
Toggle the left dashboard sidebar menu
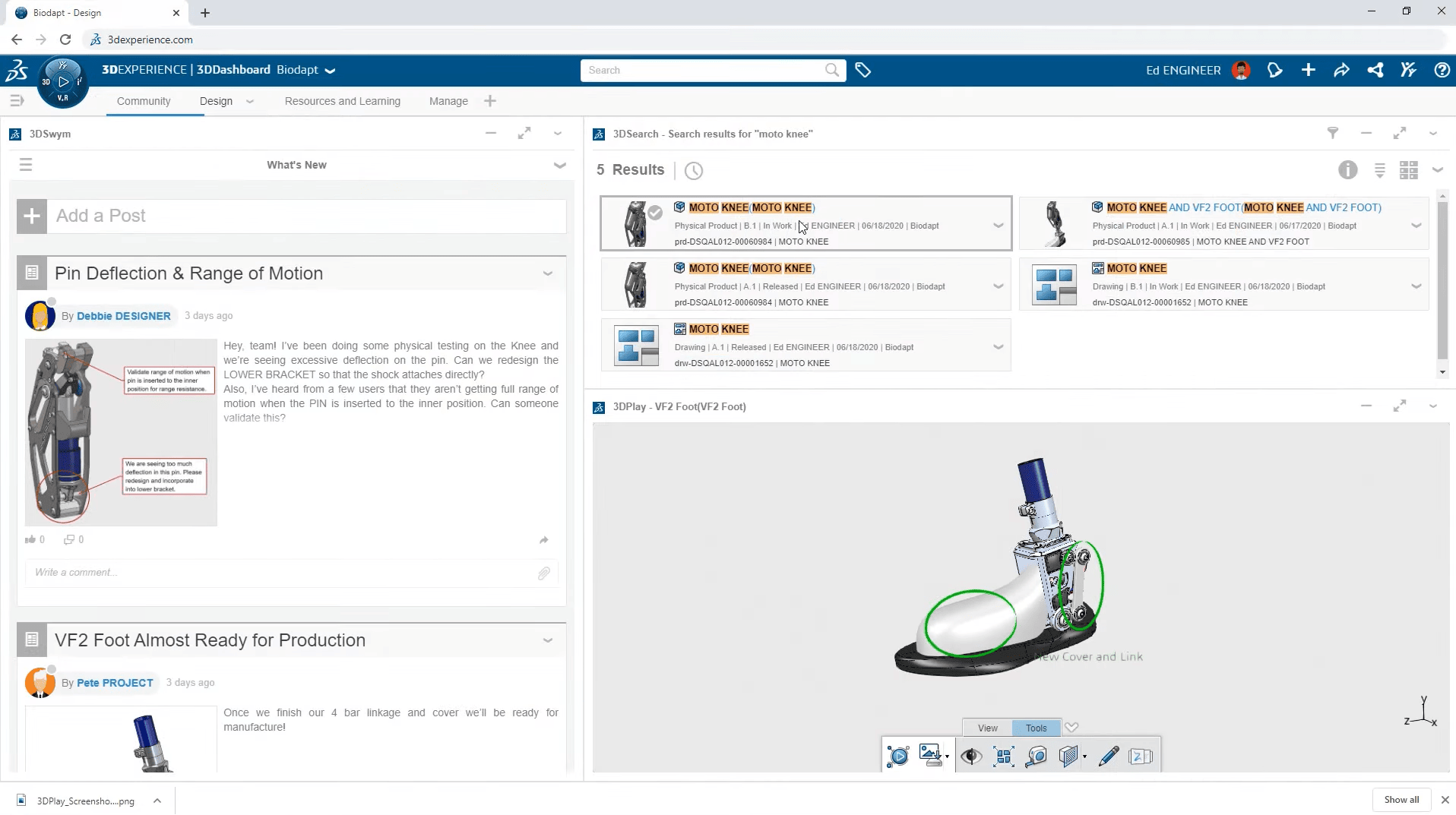17,100
